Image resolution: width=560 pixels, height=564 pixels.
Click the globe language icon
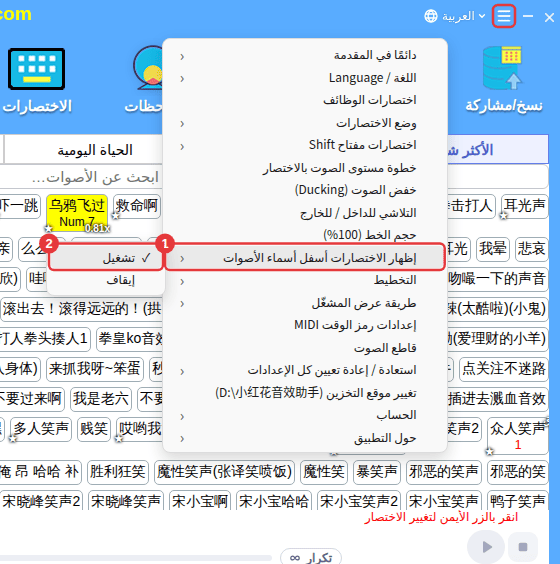431,16
